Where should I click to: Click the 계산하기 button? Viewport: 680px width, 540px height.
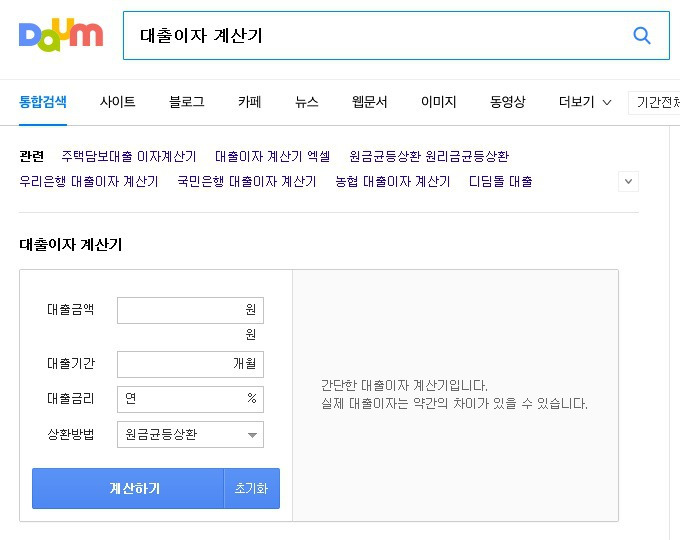tap(128, 488)
